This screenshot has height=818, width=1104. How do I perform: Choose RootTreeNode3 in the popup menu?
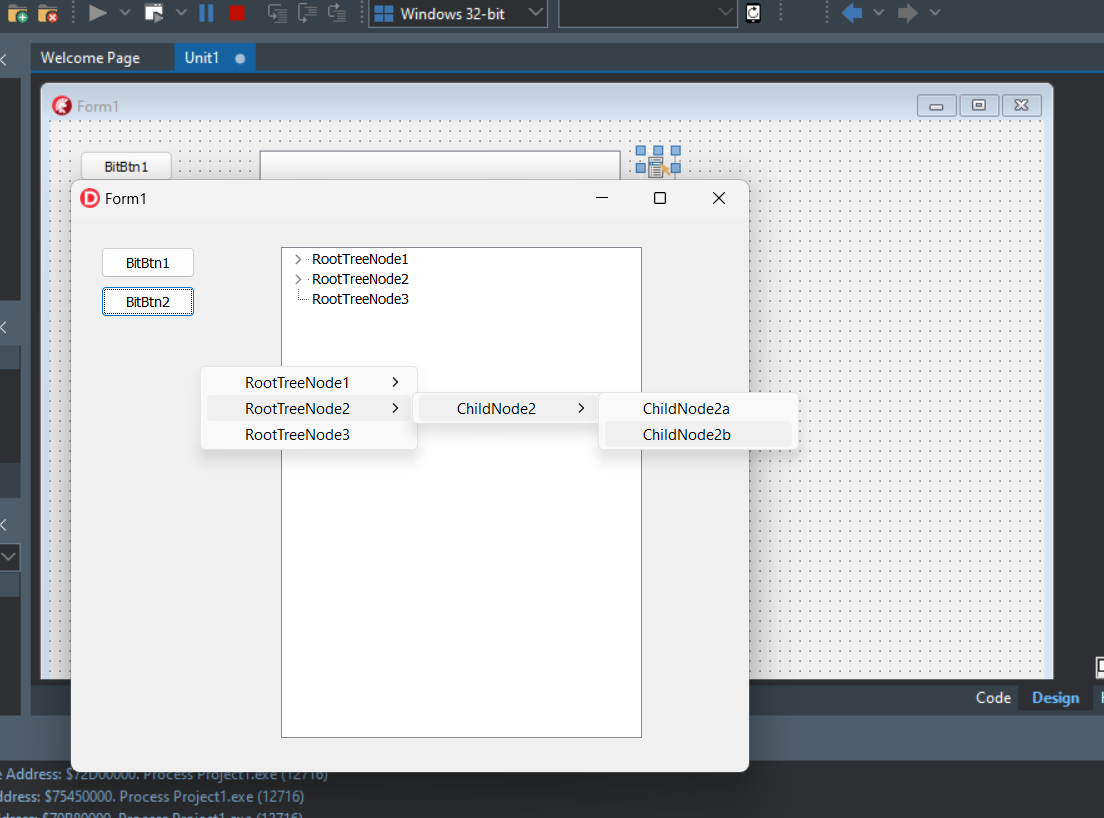309,434
